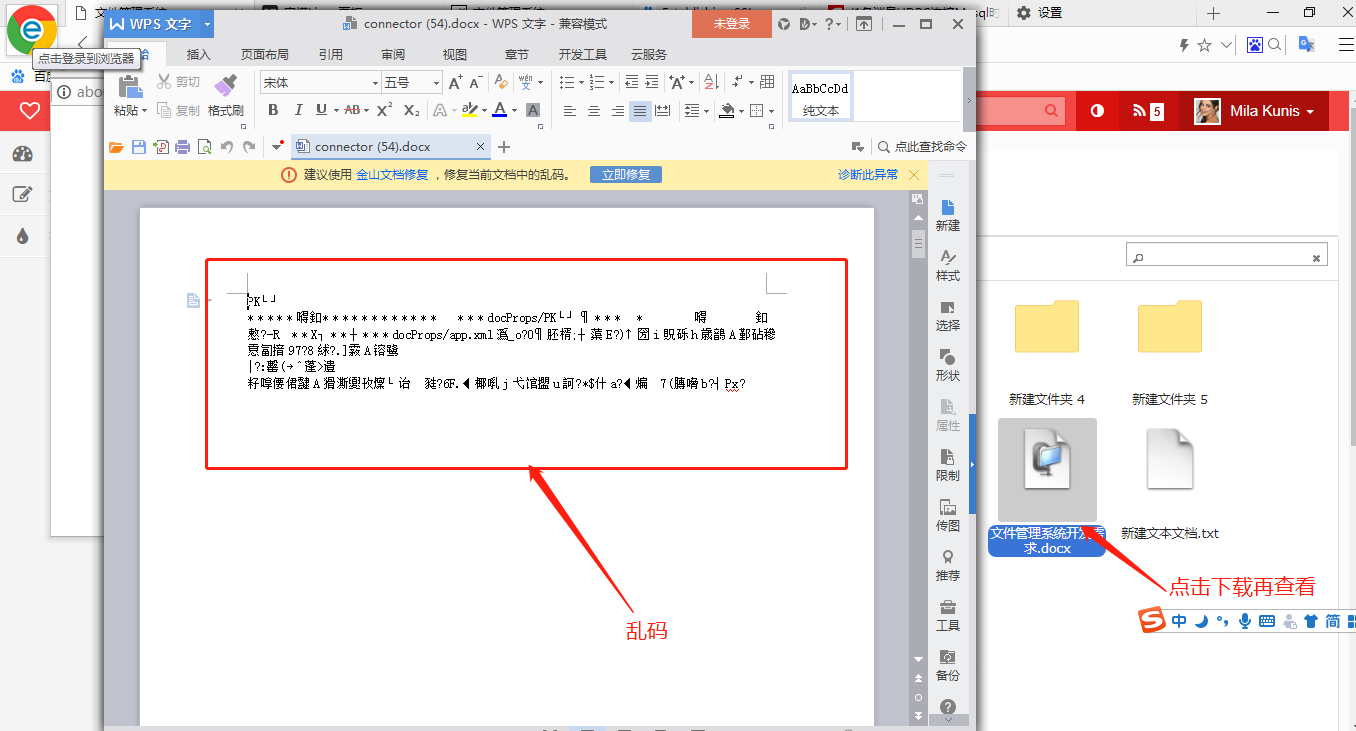Click the numbered list icon

coord(597,82)
